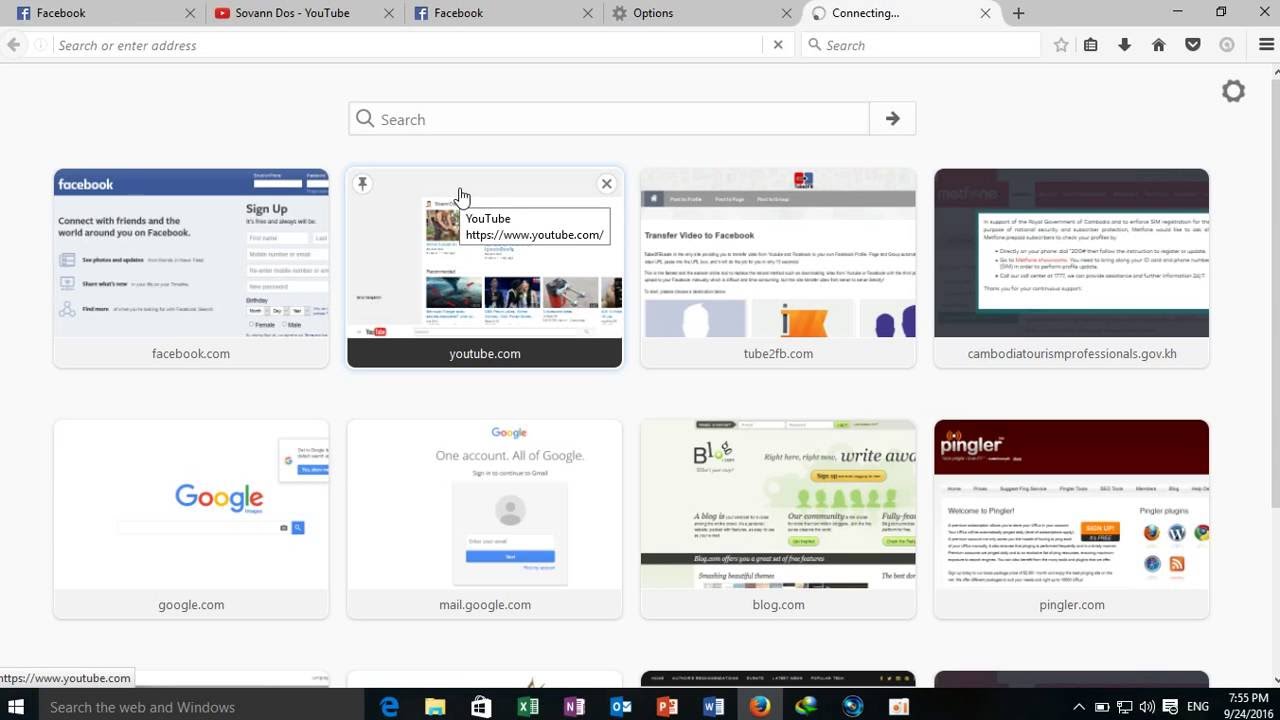This screenshot has height=720, width=1280.
Task: Open the tube2fb.com tile
Action: pos(778,268)
